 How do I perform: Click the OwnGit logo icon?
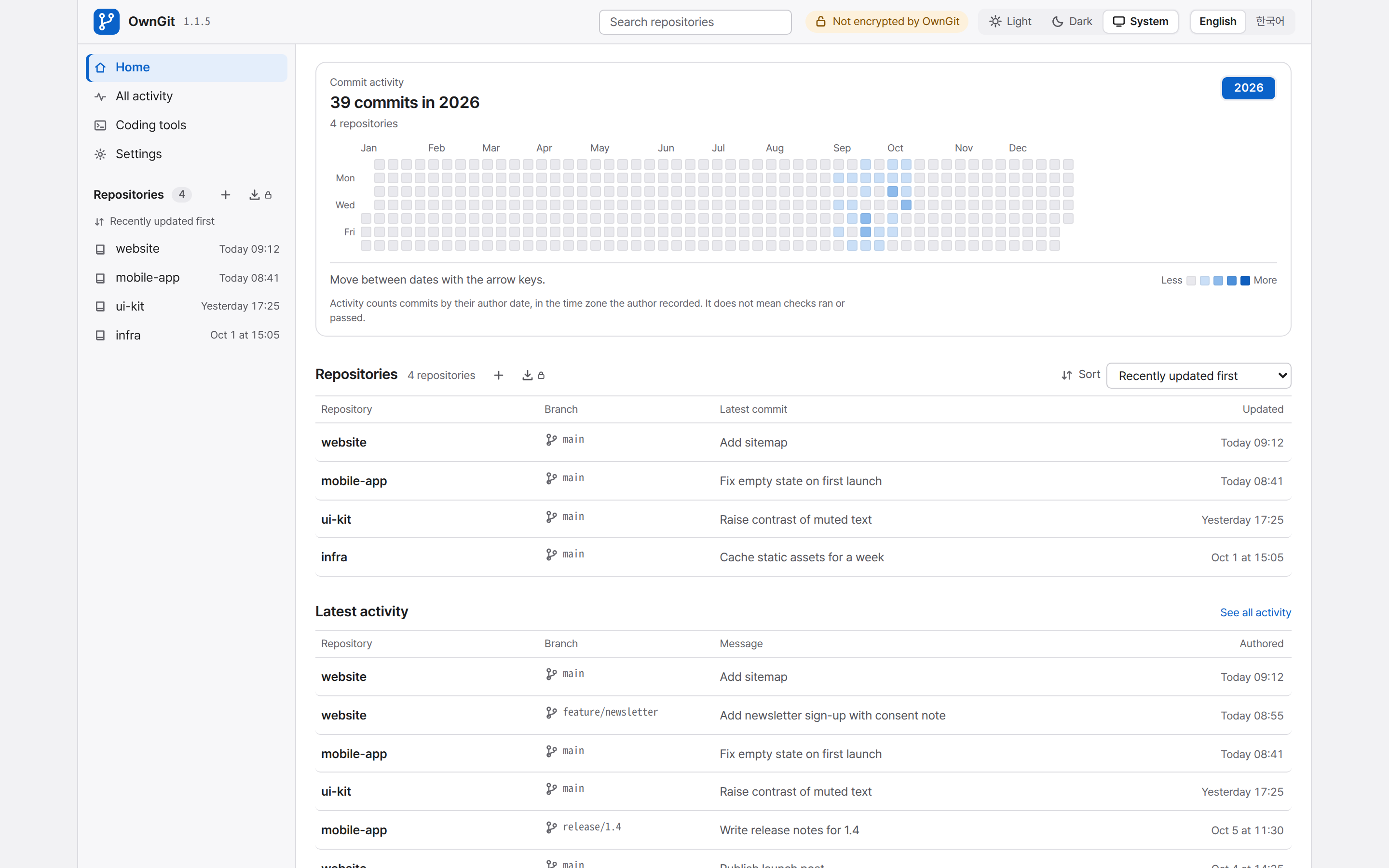[x=106, y=21]
